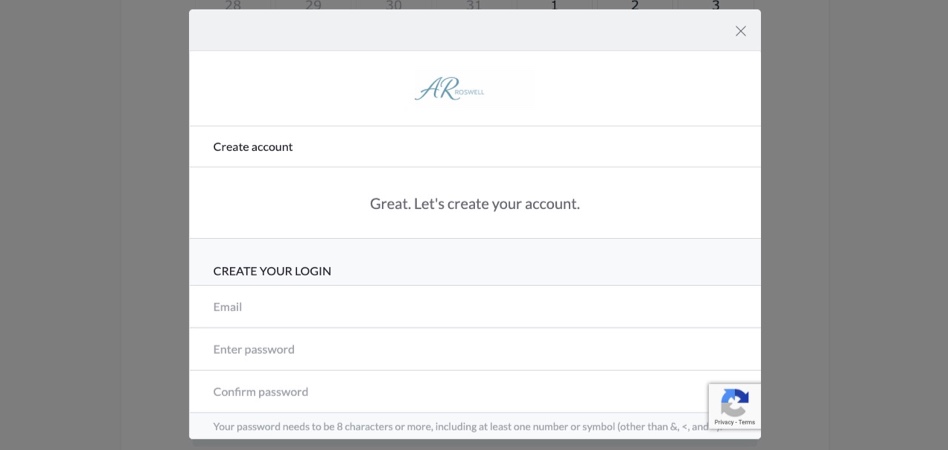Select the Enter password field
Image resolution: width=948 pixels, height=450 pixels.
pyautogui.click(x=475, y=349)
